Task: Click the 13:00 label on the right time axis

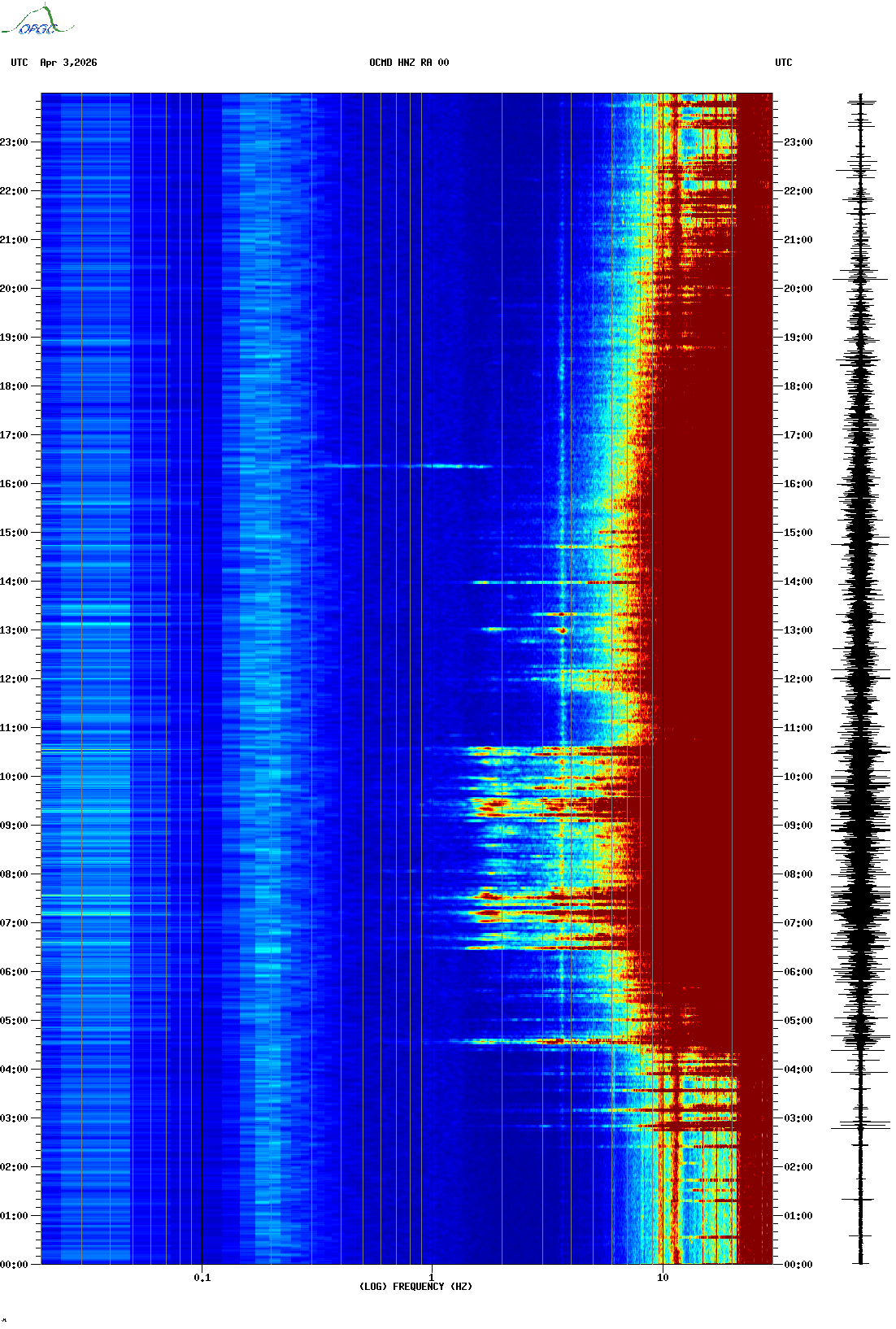Action: [798, 630]
